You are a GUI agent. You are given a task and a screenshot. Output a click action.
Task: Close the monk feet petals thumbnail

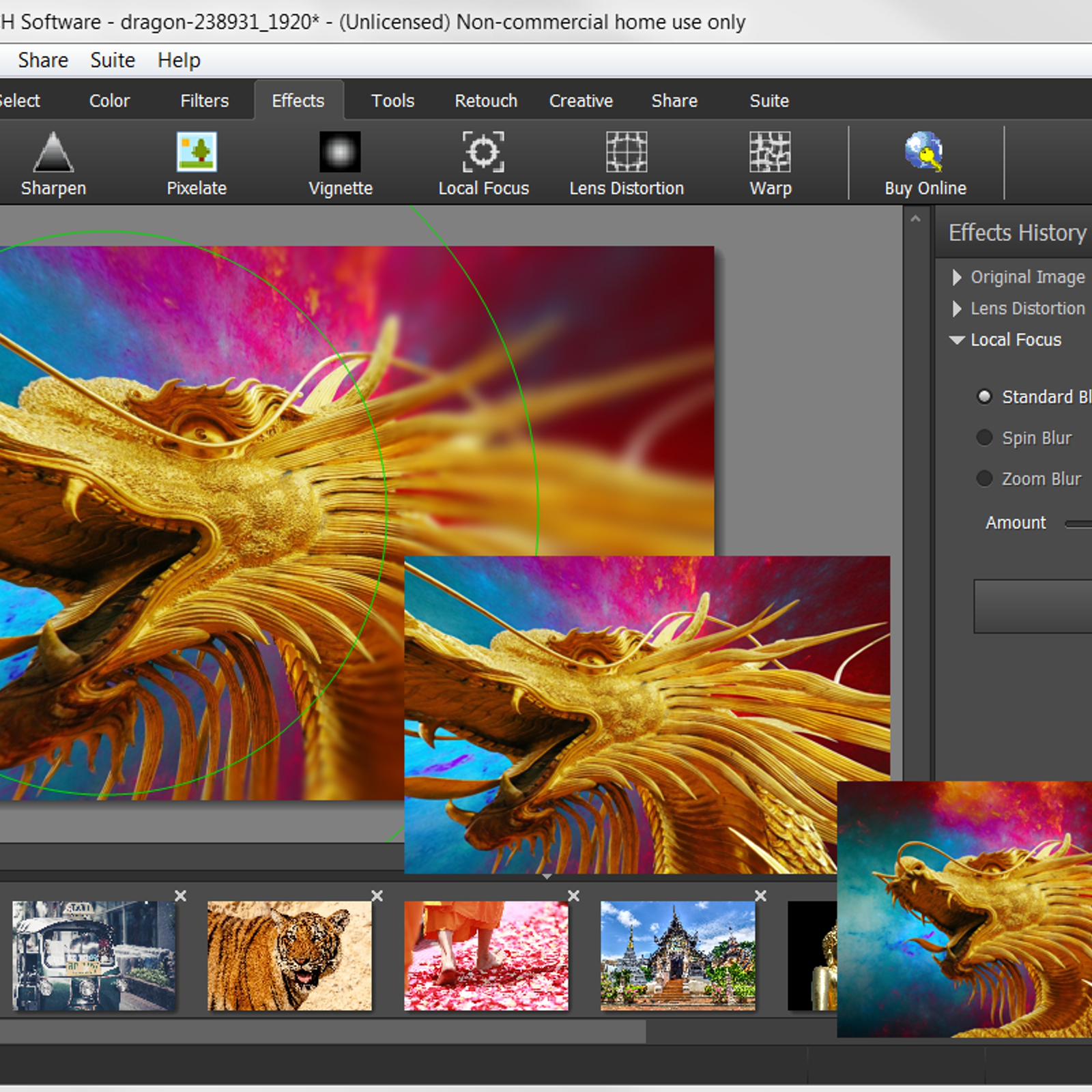pyautogui.click(x=573, y=895)
